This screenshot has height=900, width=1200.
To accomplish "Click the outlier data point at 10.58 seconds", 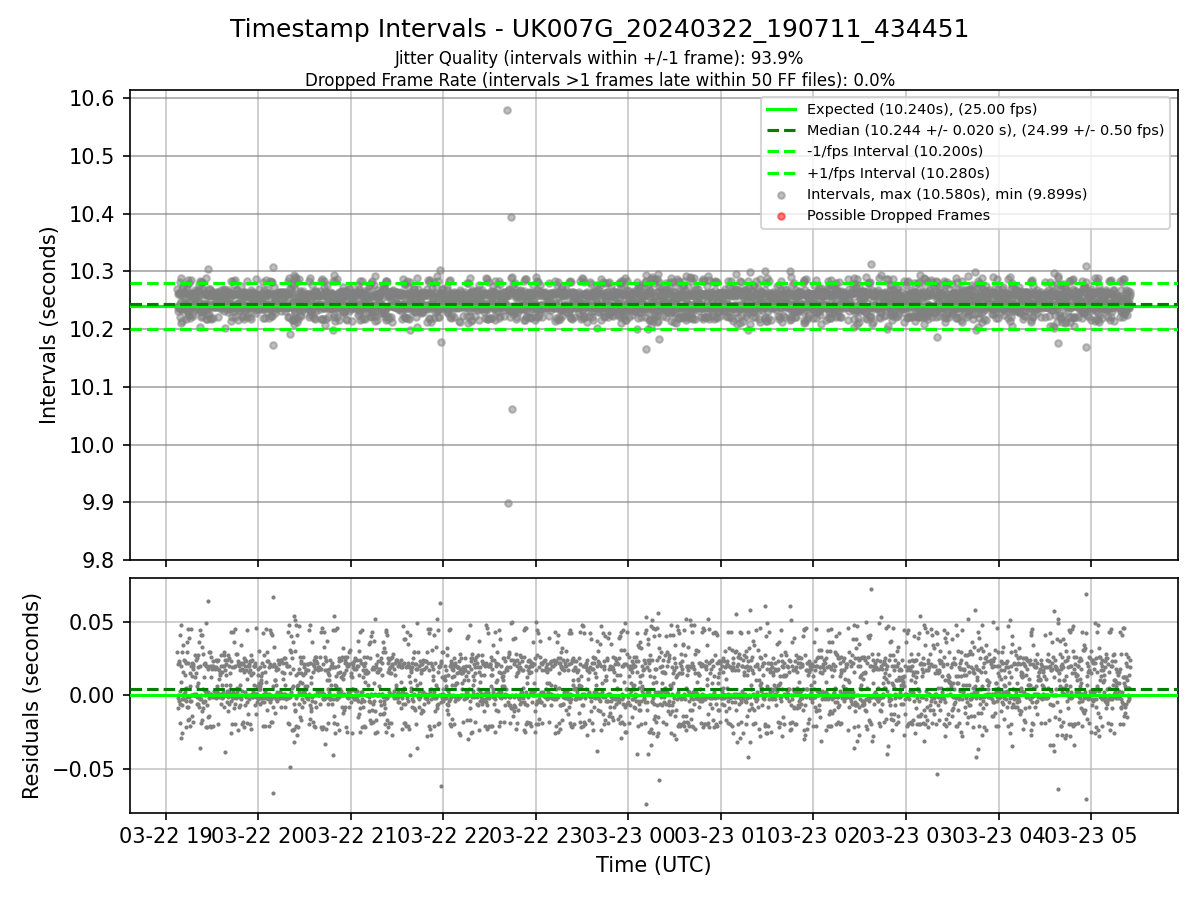I will 507,110.
